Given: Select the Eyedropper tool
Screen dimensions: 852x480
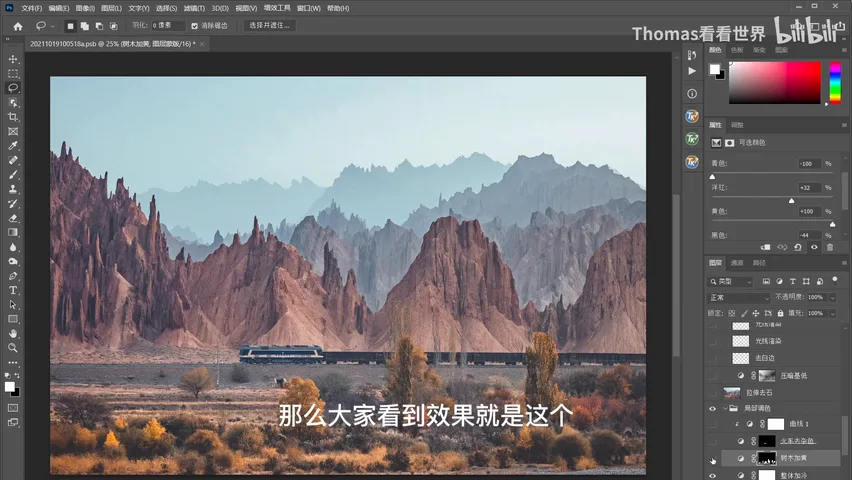Looking at the screenshot, I should 13,146.
